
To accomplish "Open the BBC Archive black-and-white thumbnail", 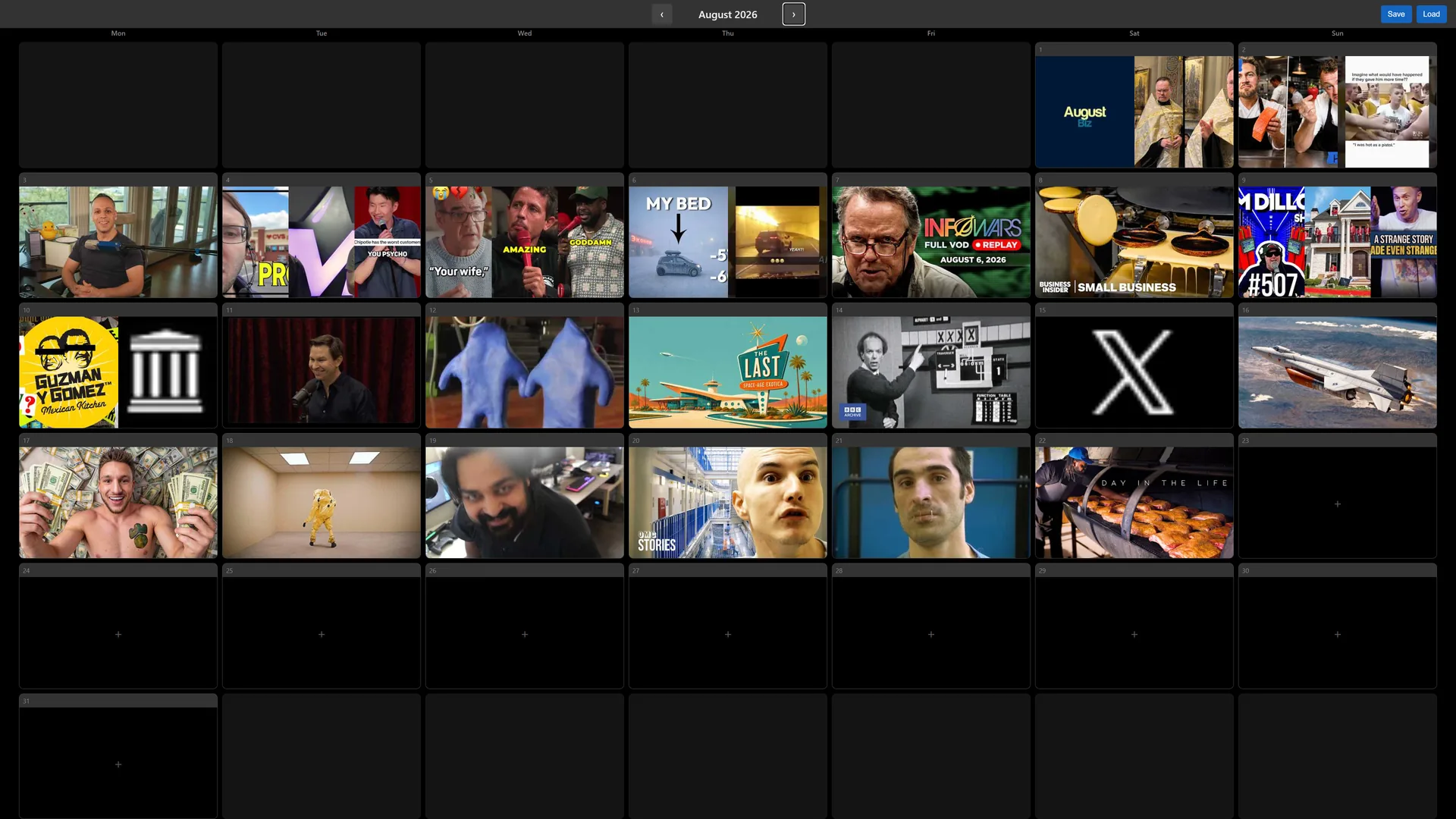I will [x=931, y=372].
